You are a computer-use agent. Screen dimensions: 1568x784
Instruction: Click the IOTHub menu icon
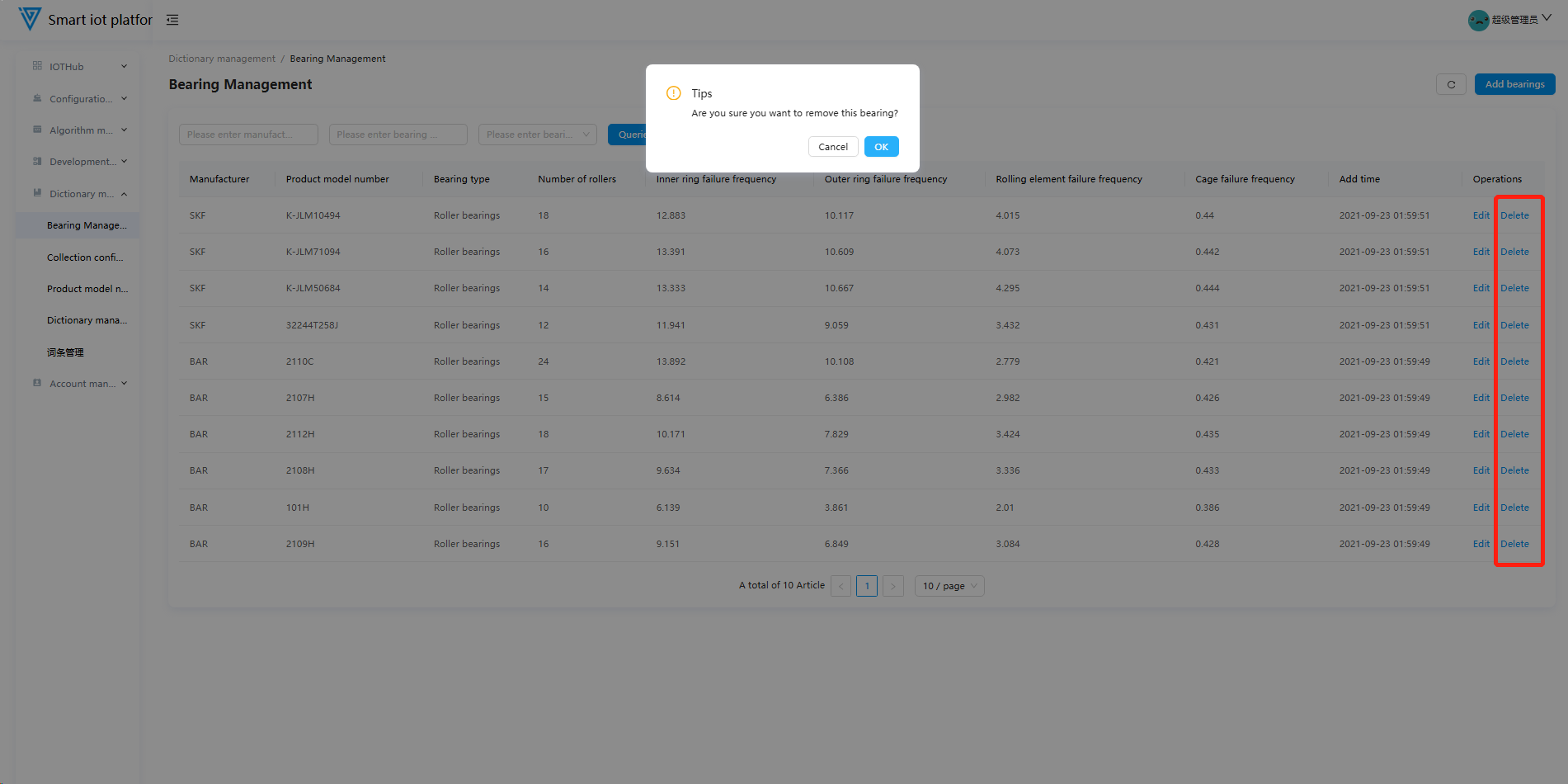coord(37,66)
